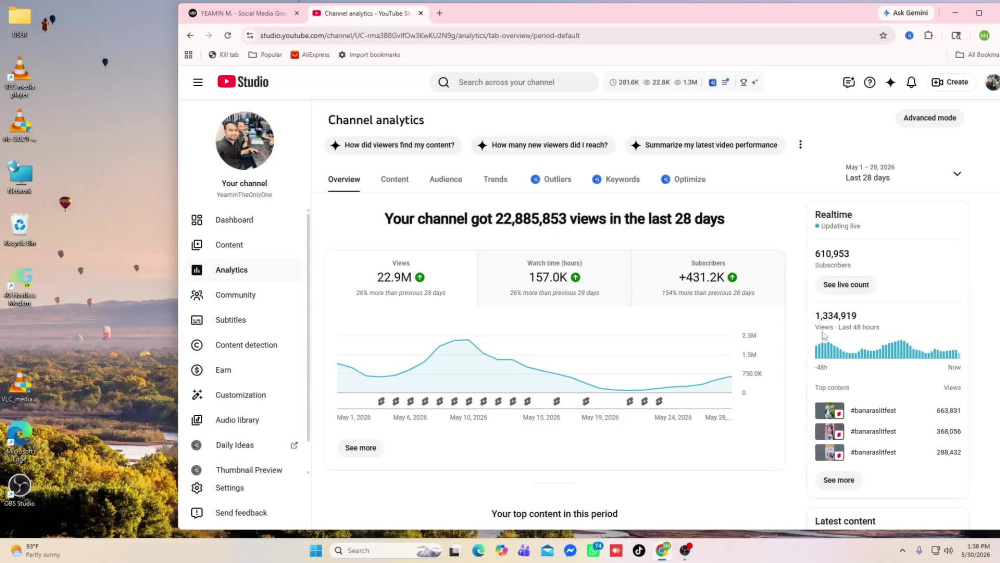Open top content thumbnail with 663,831 views
This screenshot has width=1000, height=563.
[x=829, y=411]
